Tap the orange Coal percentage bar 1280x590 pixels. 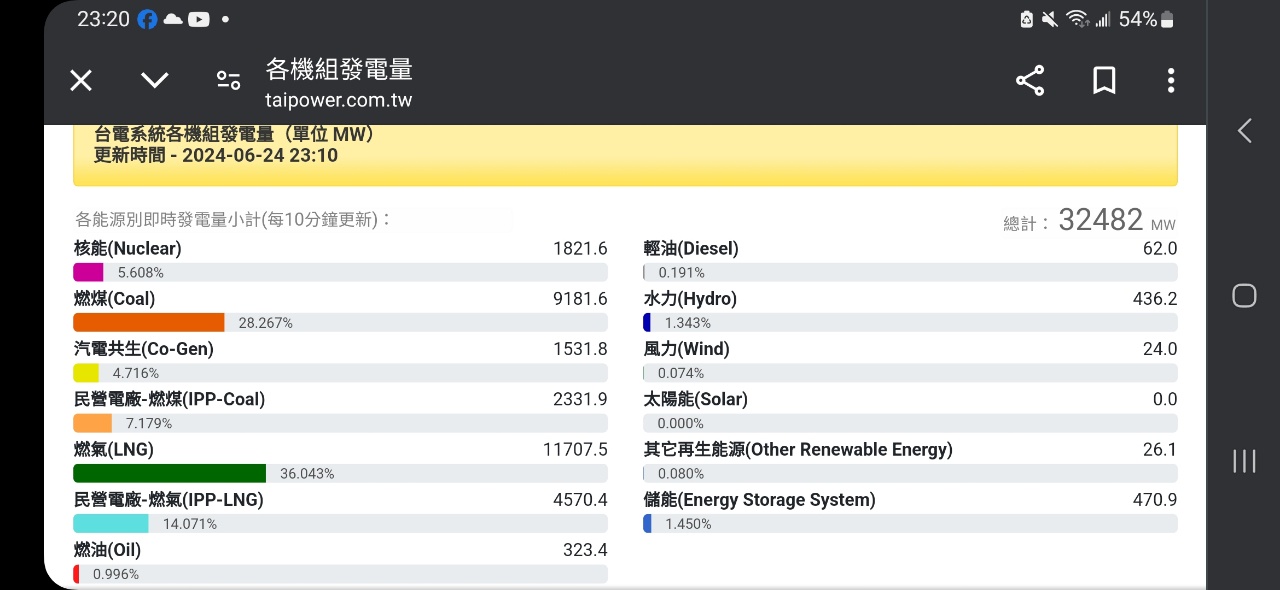tap(149, 322)
